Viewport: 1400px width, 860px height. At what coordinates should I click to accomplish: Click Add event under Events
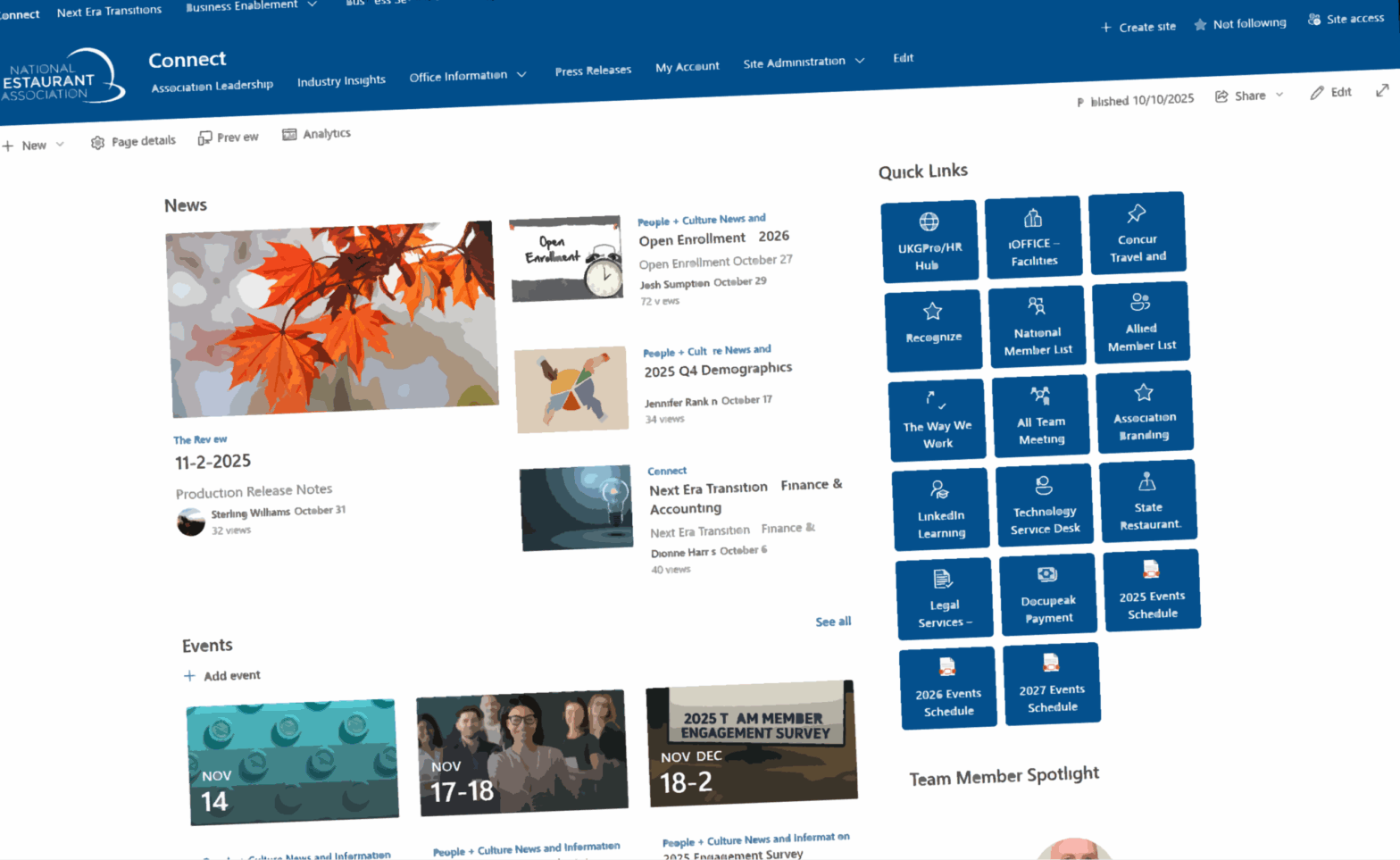pyautogui.click(x=222, y=676)
